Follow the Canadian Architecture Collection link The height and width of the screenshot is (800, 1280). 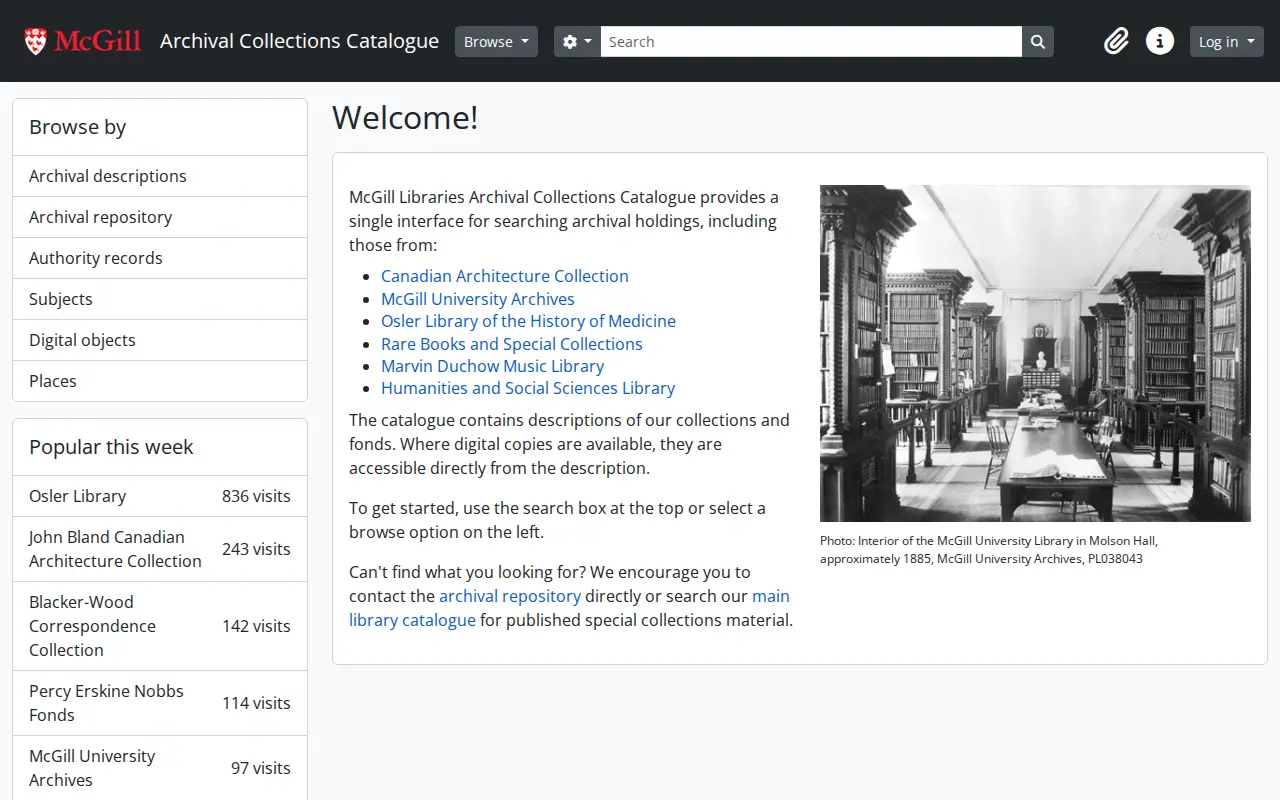pyautogui.click(x=505, y=276)
